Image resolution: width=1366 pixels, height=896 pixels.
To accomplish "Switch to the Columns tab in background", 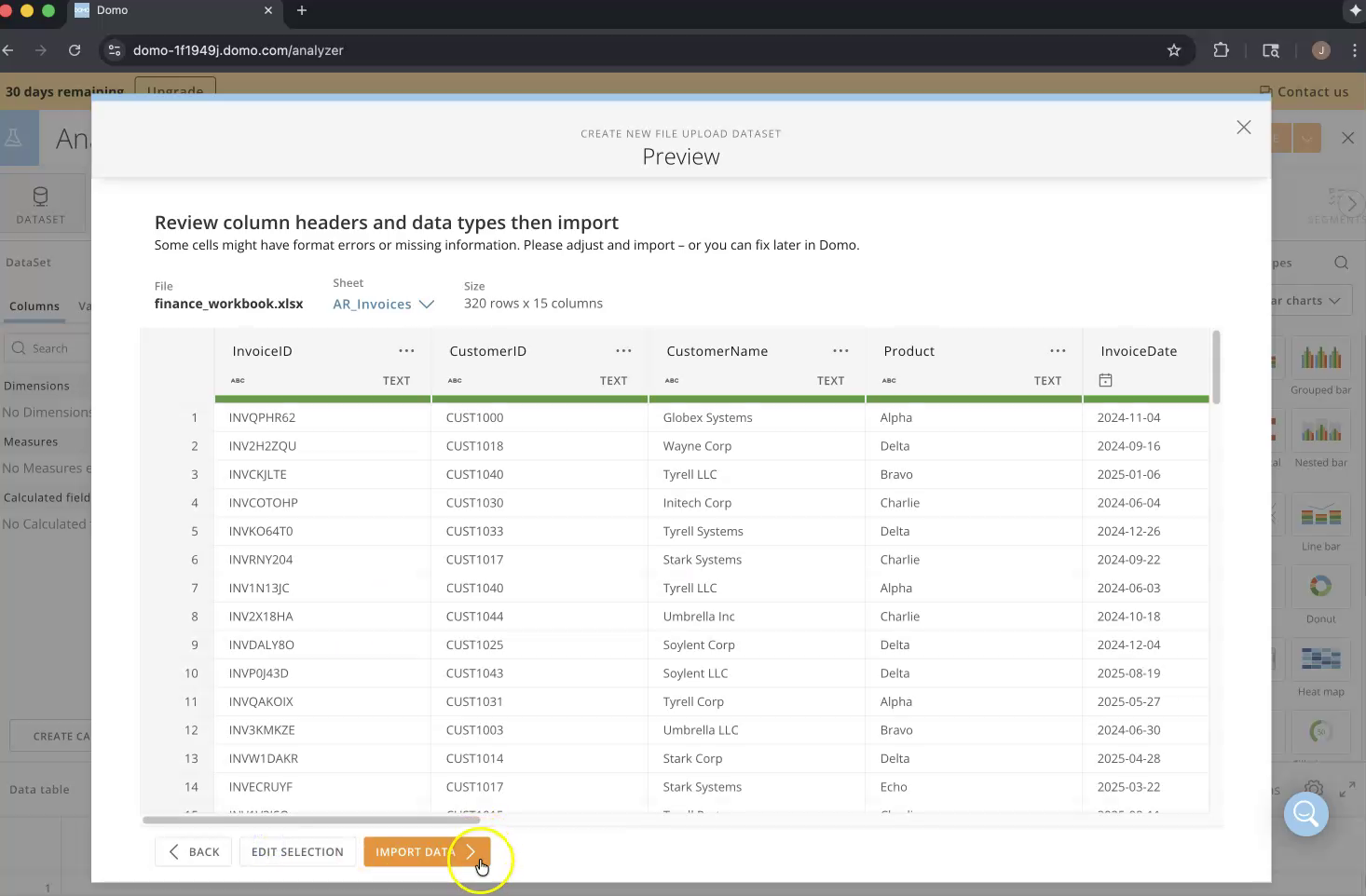I will coord(34,306).
